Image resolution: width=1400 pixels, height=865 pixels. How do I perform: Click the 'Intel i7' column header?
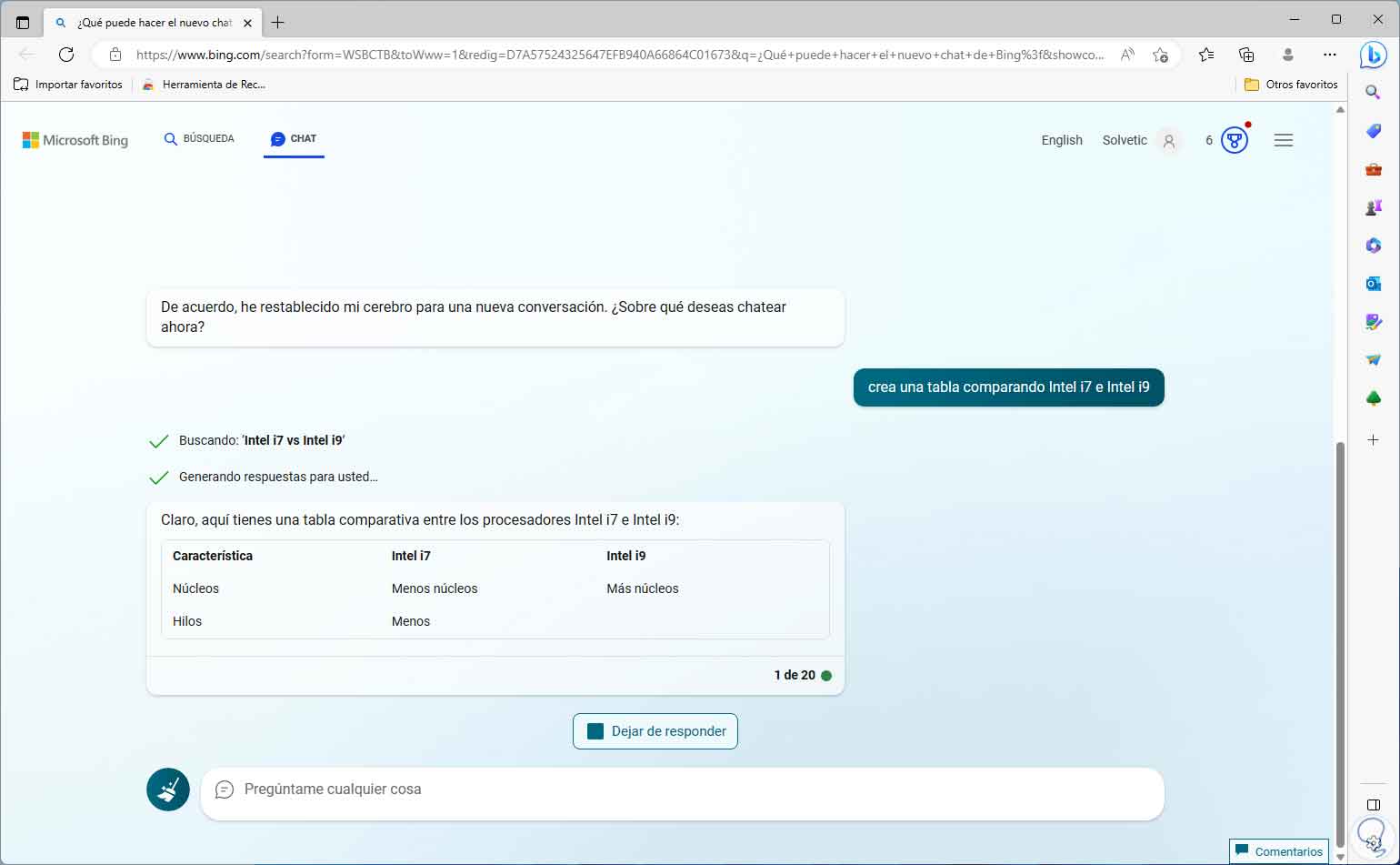pos(411,556)
